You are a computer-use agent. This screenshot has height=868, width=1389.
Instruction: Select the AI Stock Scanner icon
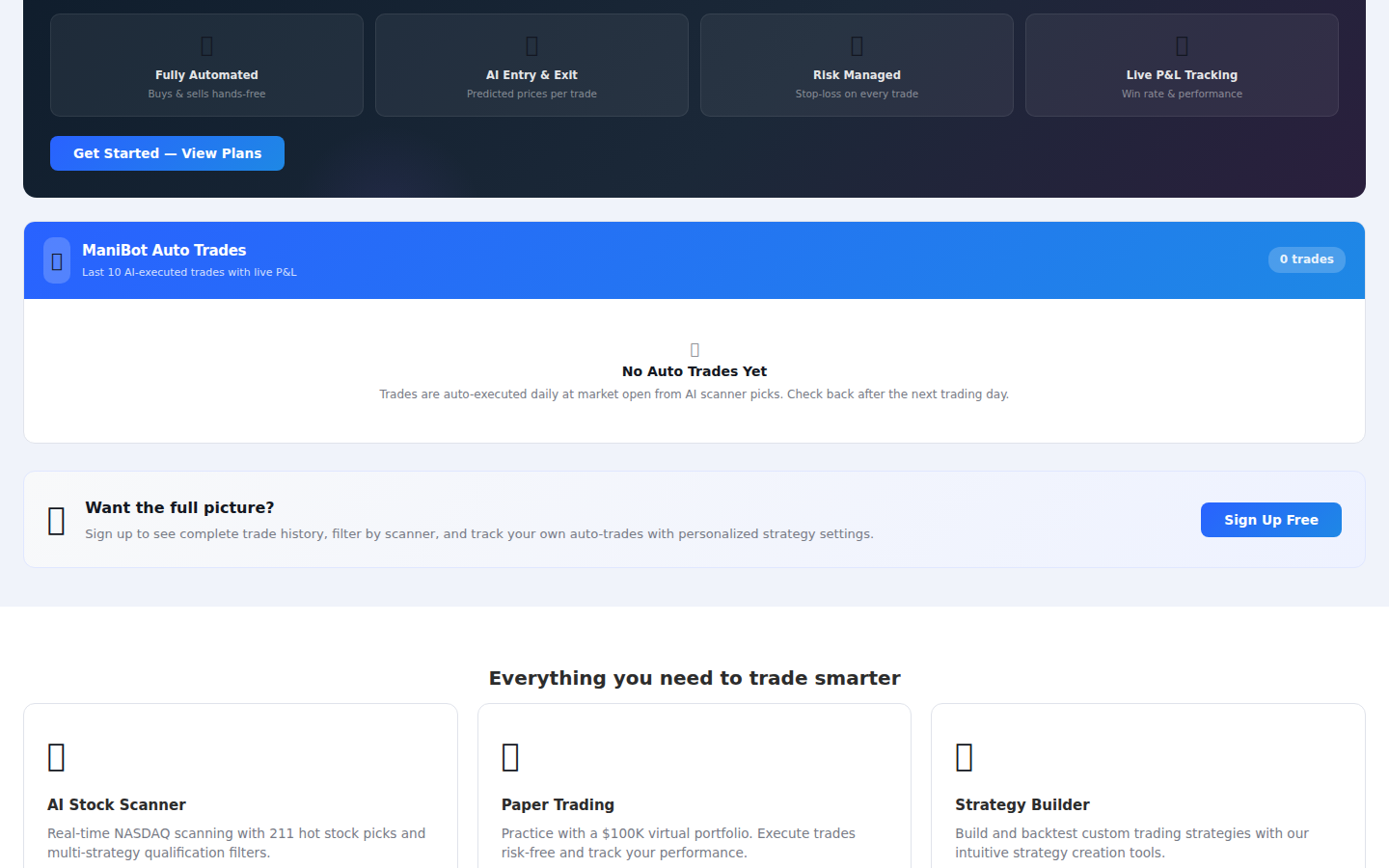coord(56,757)
